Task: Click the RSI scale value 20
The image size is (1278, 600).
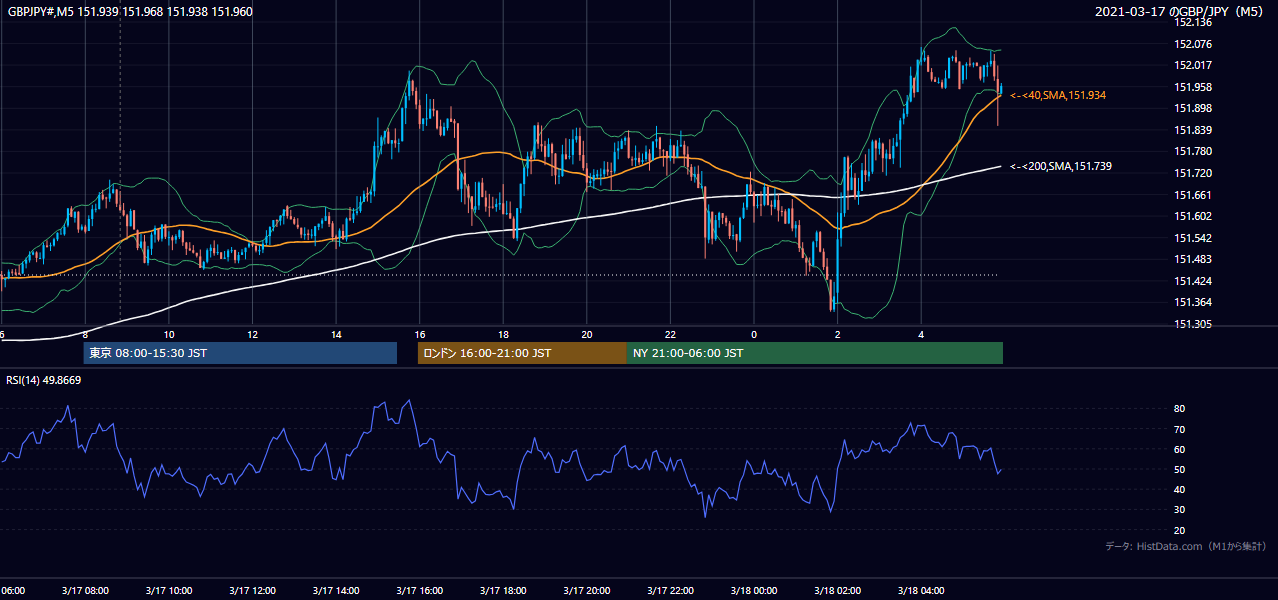Action: point(1180,530)
